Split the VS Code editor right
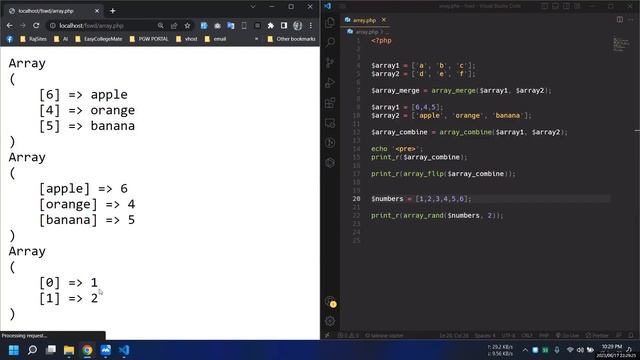The image size is (640, 360). click(620, 20)
